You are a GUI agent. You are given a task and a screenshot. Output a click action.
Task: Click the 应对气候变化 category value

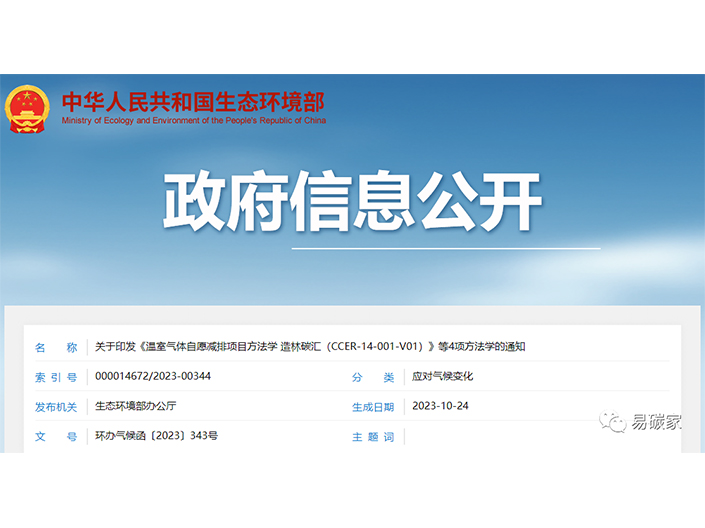click(442, 377)
